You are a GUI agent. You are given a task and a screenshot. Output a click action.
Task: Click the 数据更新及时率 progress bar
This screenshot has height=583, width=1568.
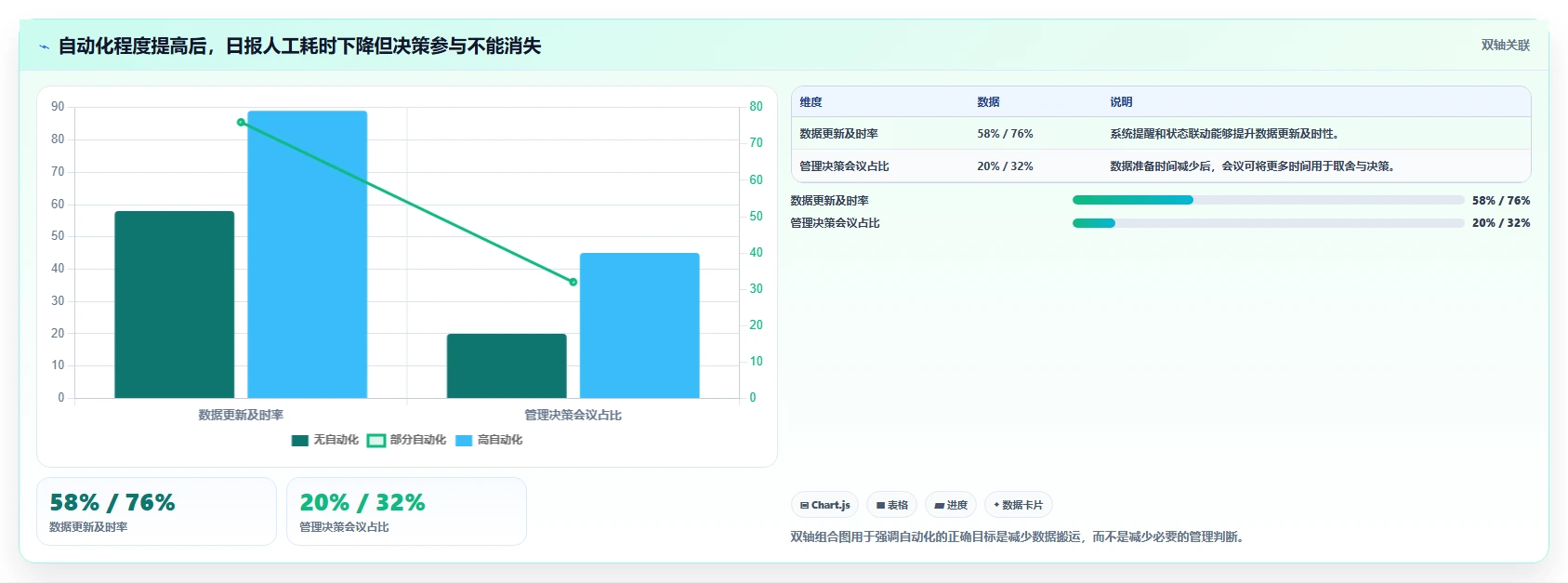[x=1268, y=200]
